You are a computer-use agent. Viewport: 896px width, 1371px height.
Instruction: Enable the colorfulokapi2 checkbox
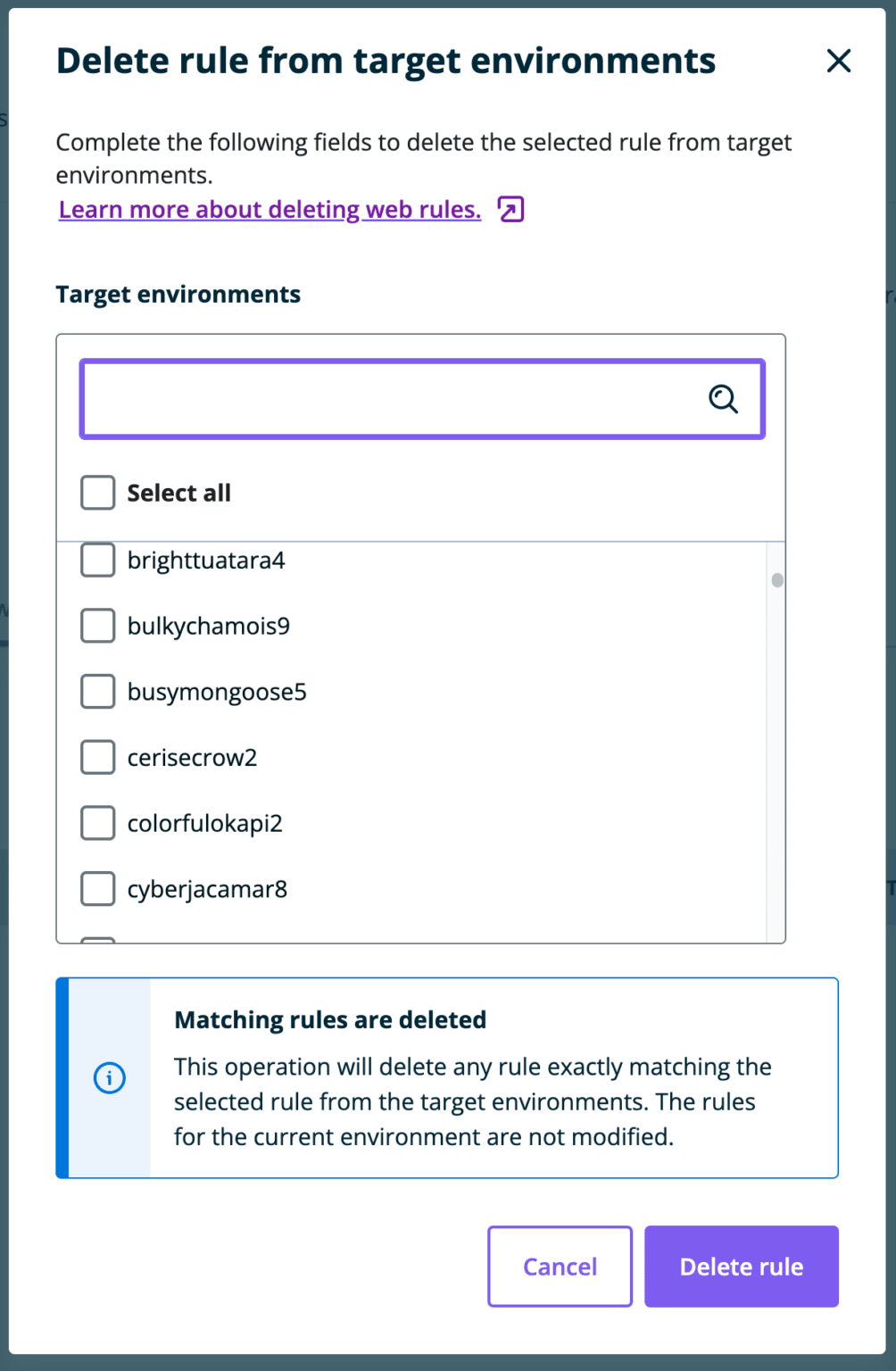pyautogui.click(x=97, y=822)
